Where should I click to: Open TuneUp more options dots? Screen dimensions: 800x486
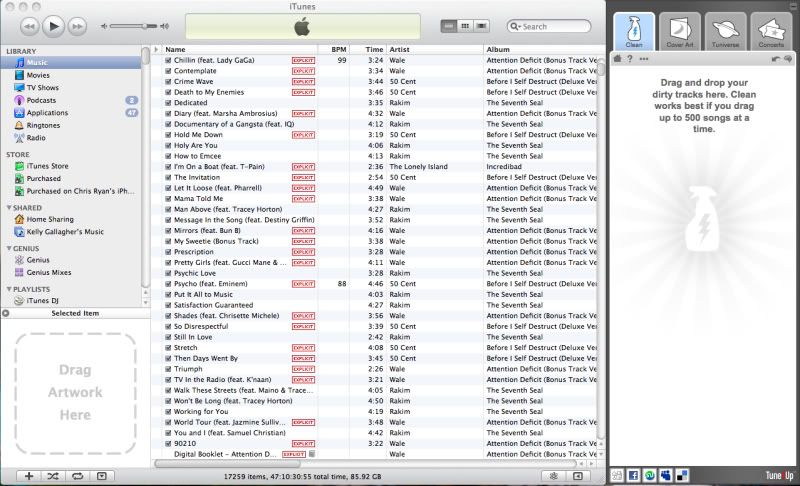point(644,59)
